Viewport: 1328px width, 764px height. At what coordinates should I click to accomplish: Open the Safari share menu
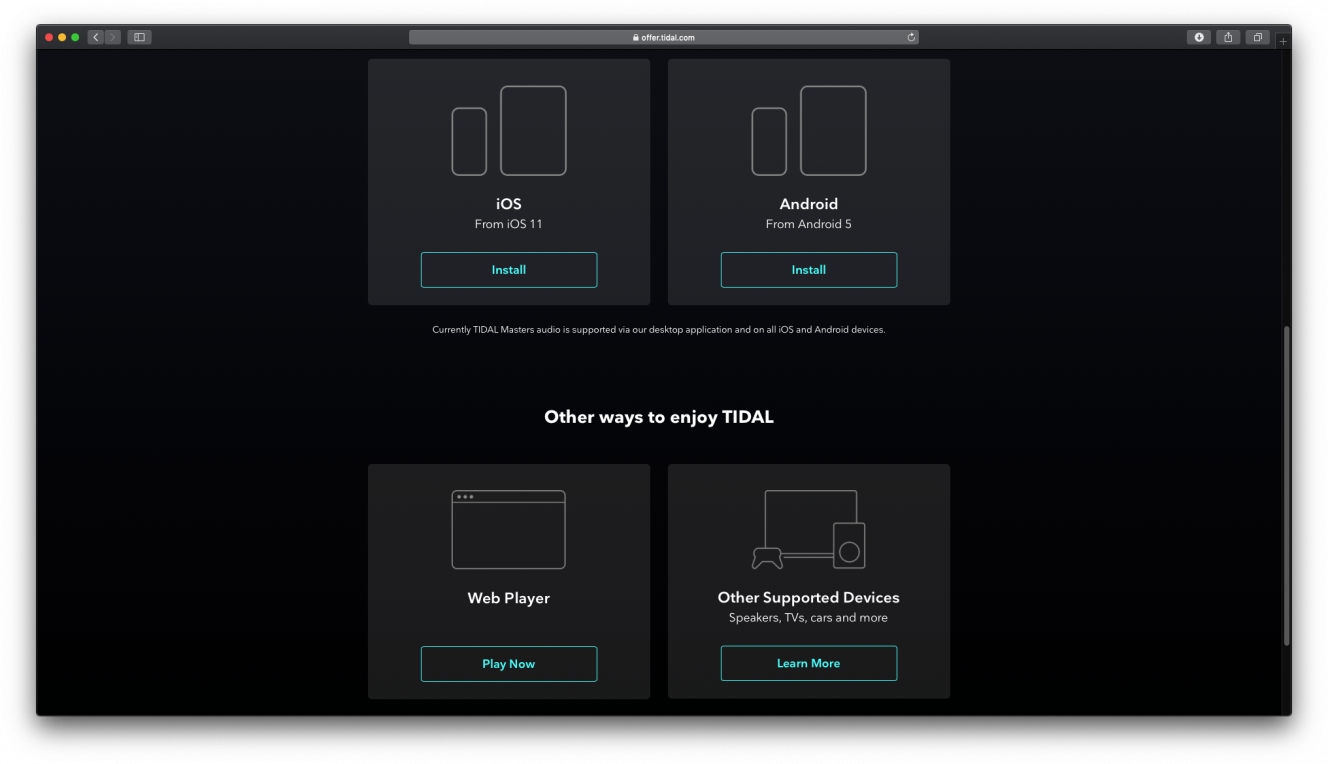(1228, 37)
